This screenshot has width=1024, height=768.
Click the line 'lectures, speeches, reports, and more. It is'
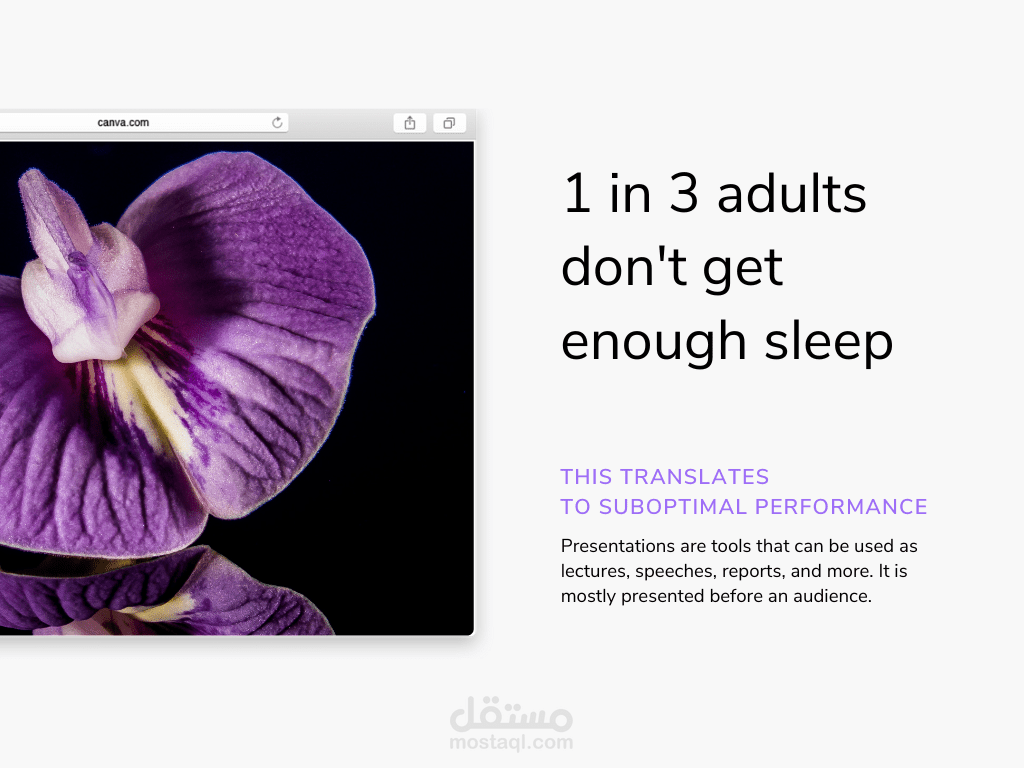click(x=734, y=571)
